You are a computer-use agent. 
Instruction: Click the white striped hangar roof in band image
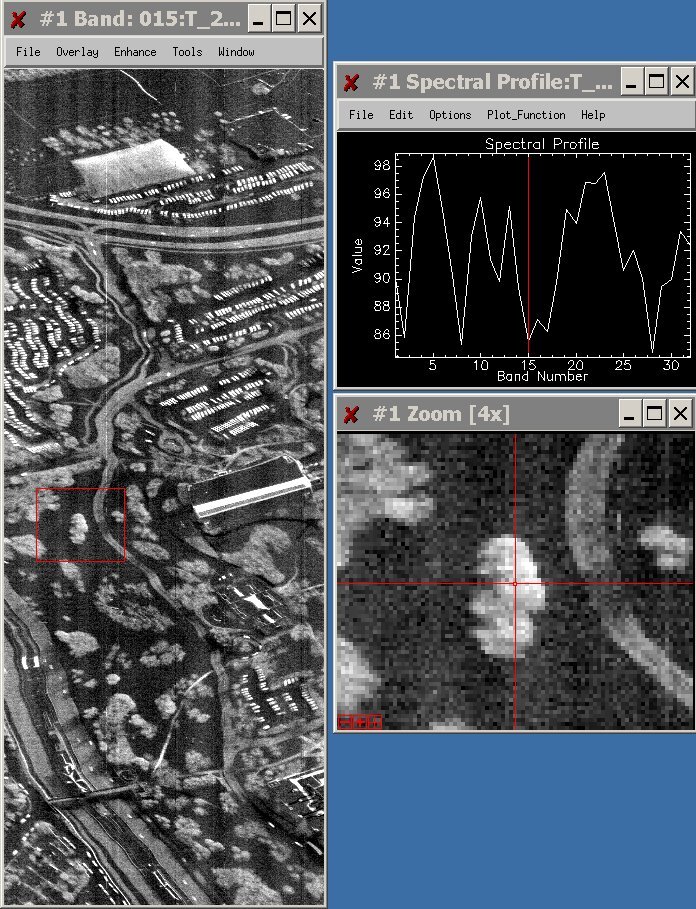pyautogui.click(x=253, y=497)
